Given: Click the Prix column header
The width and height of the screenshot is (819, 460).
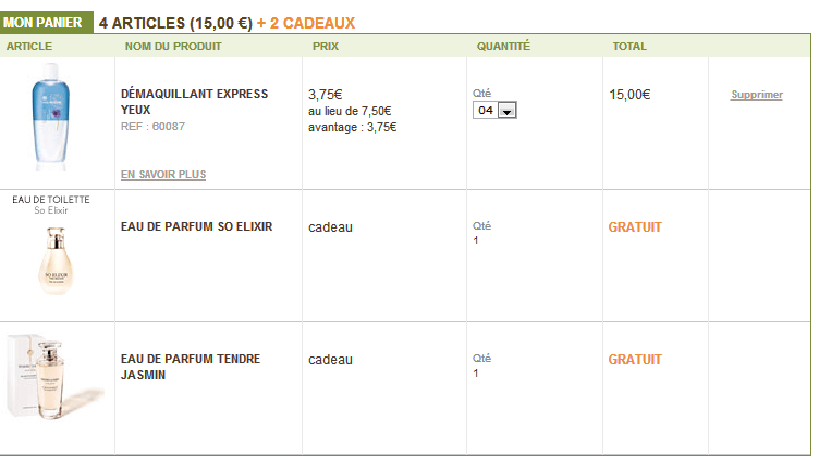Looking at the screenshot, I should pos(325,46).
